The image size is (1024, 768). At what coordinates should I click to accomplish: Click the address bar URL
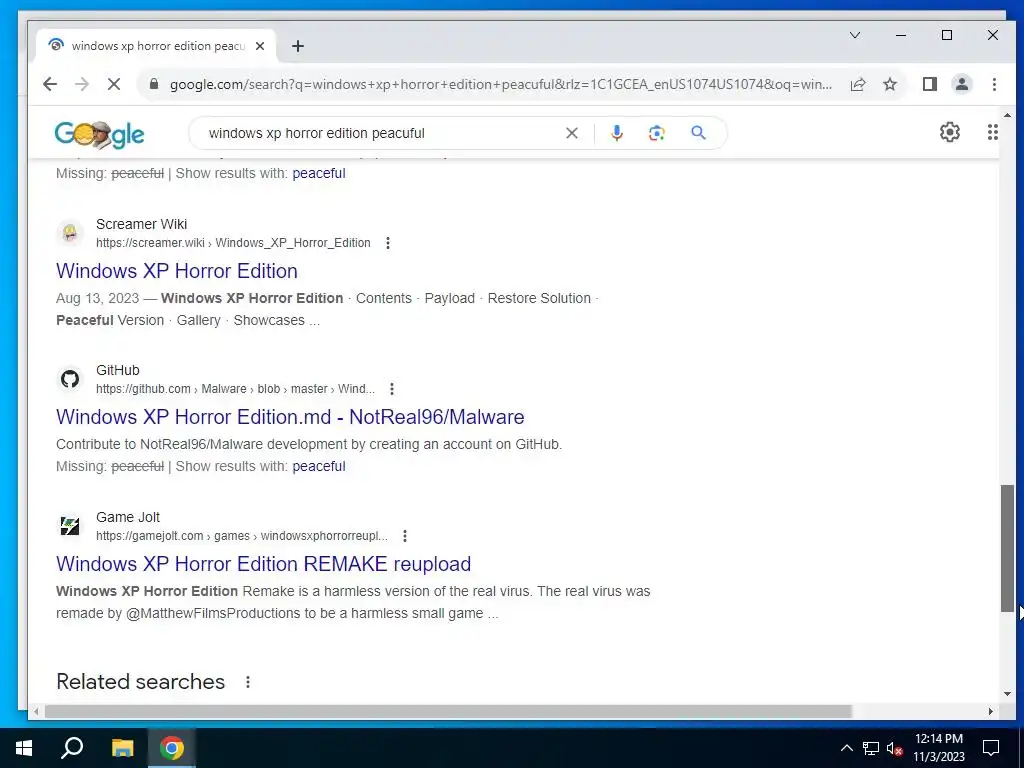point(500,84)
